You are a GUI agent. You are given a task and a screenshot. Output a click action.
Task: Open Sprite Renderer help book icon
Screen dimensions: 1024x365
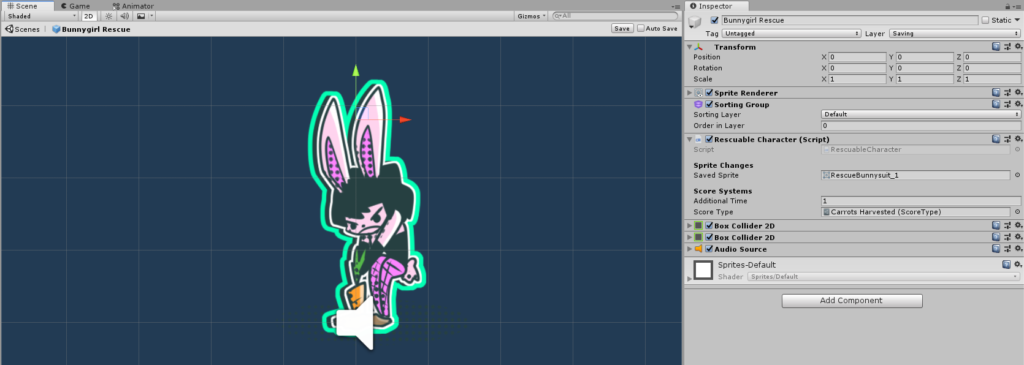[x=996, y=93]
